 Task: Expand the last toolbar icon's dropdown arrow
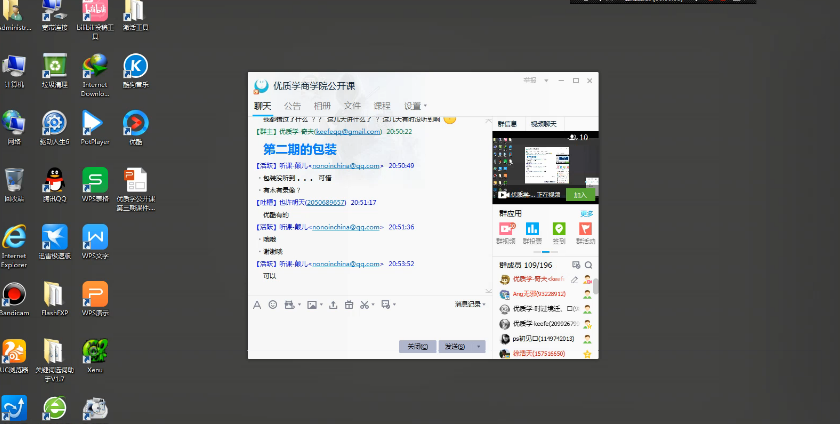point(394,304)
